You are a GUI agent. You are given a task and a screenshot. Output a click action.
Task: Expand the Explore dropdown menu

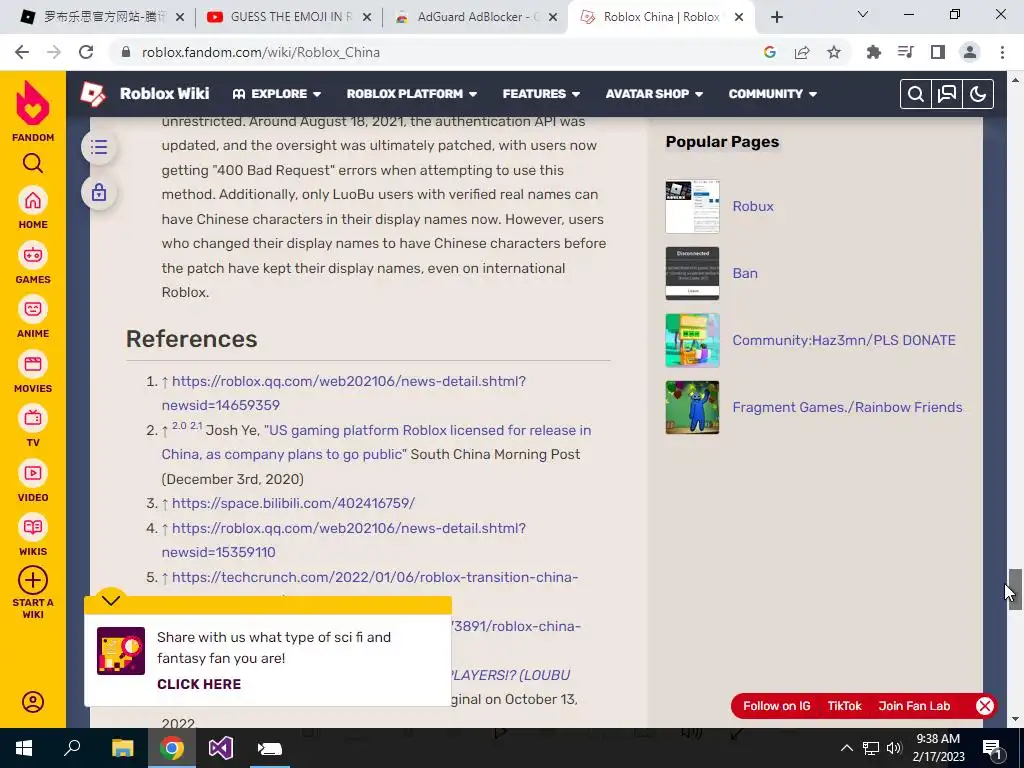click(x=277, y=94)
